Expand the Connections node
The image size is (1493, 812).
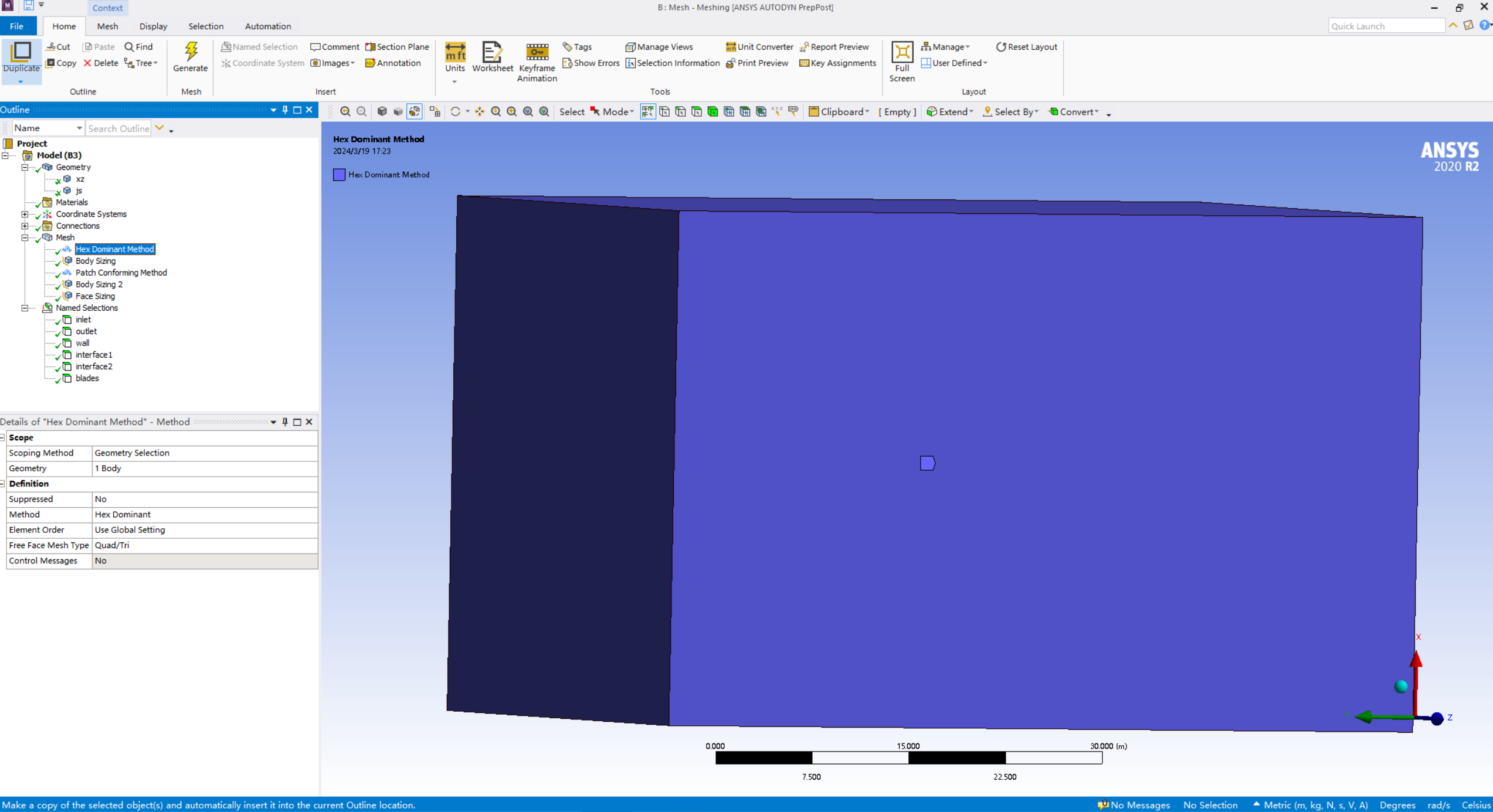pyautogui.click(x=25, y=226)
